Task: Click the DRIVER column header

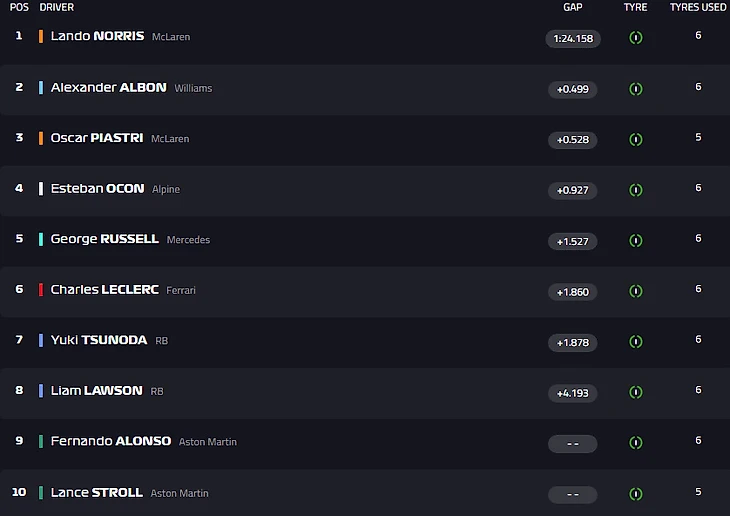Action: tap(57, 7)
